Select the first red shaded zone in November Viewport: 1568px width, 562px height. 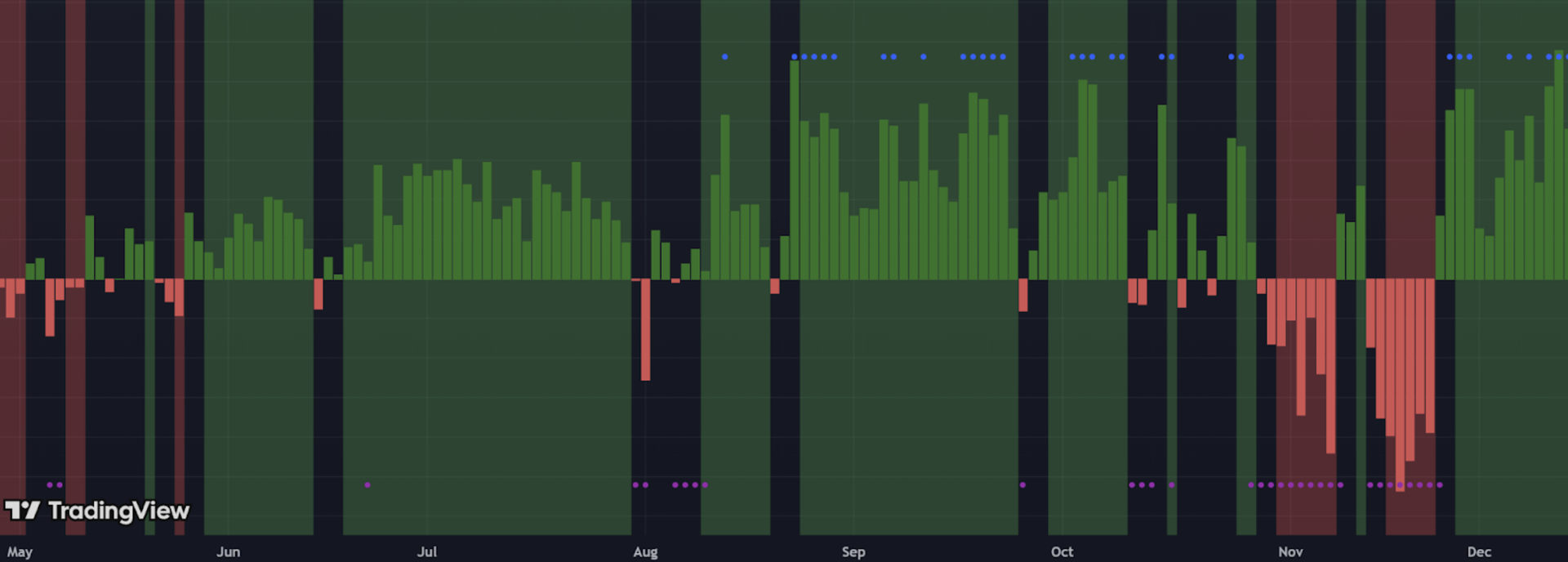1306,123
